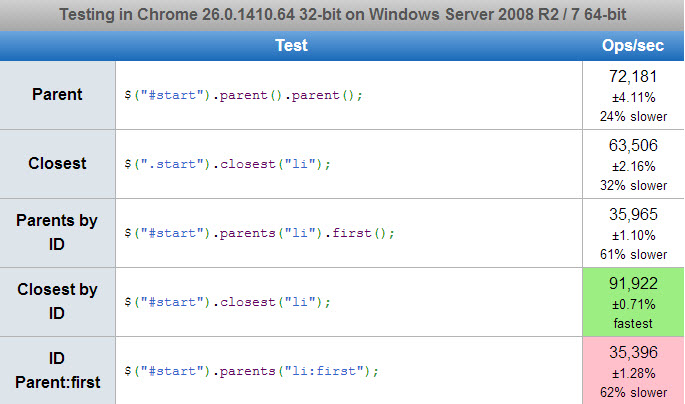Click the parents("li:first") code snippet

tap(252, 371)
